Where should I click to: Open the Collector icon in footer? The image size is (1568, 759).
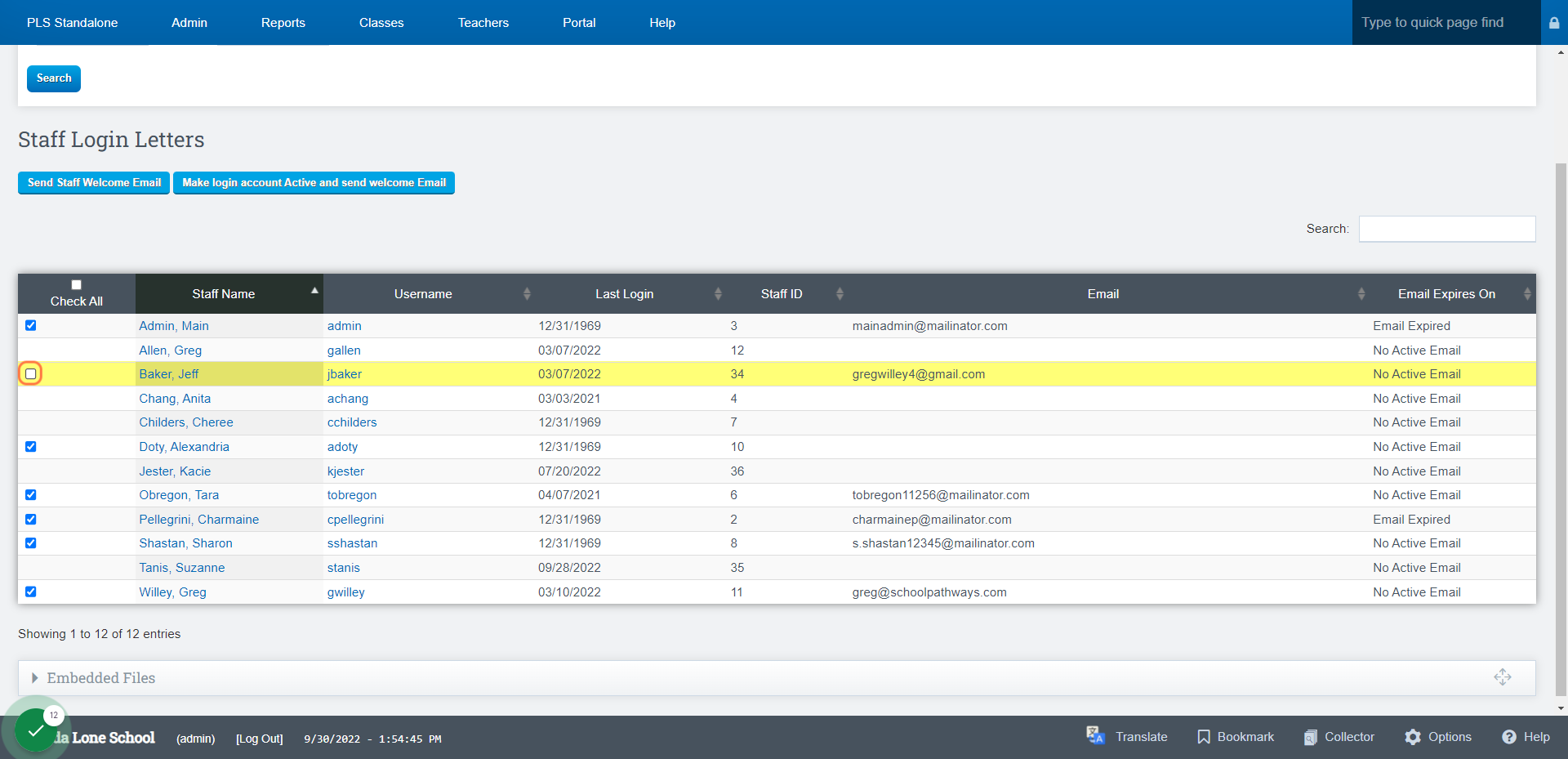[1310, 737]
